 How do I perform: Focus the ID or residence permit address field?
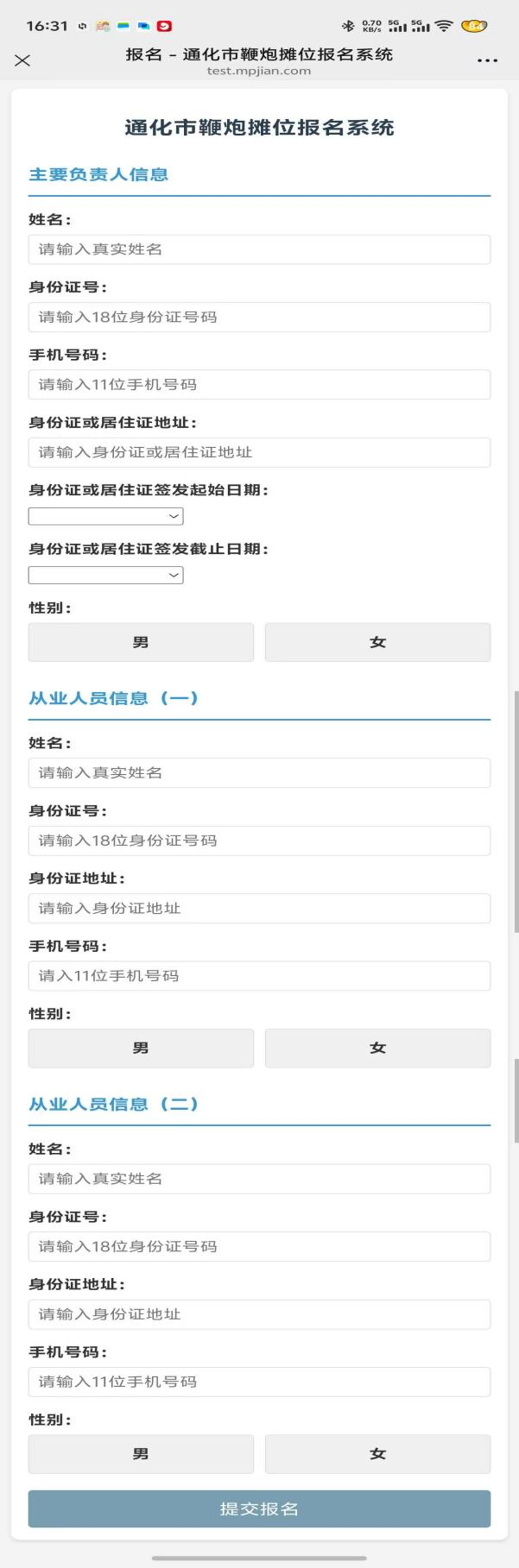pos(259,452)
